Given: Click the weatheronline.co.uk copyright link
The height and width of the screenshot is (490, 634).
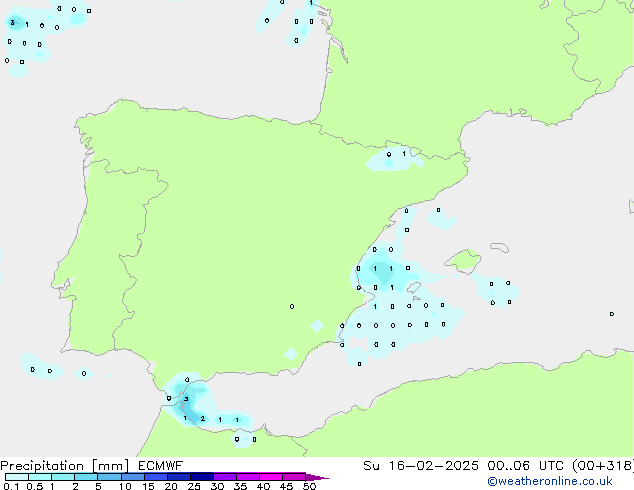Looking at the screenshot, I should 549,481.
